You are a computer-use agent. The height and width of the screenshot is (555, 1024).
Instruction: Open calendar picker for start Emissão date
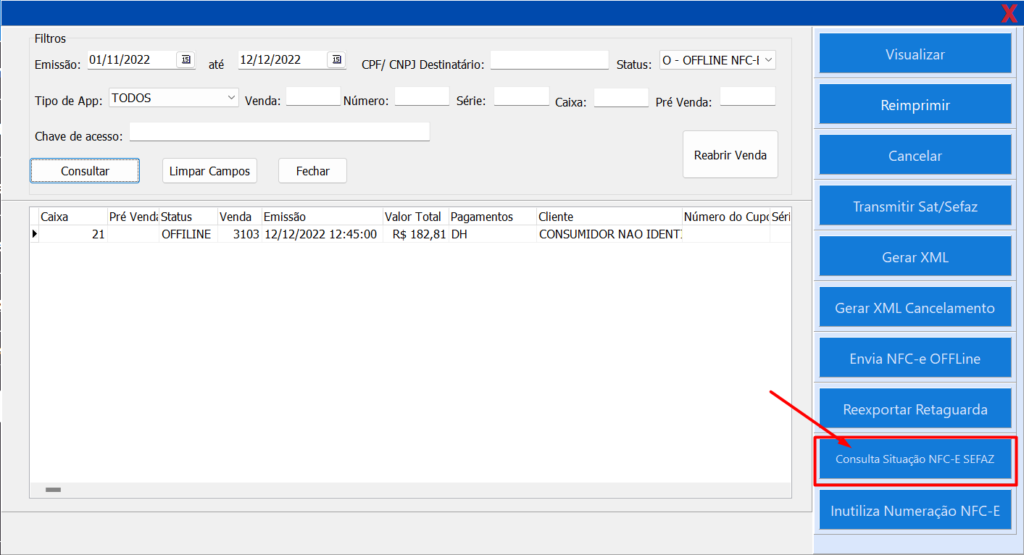[x=186, y=60]
